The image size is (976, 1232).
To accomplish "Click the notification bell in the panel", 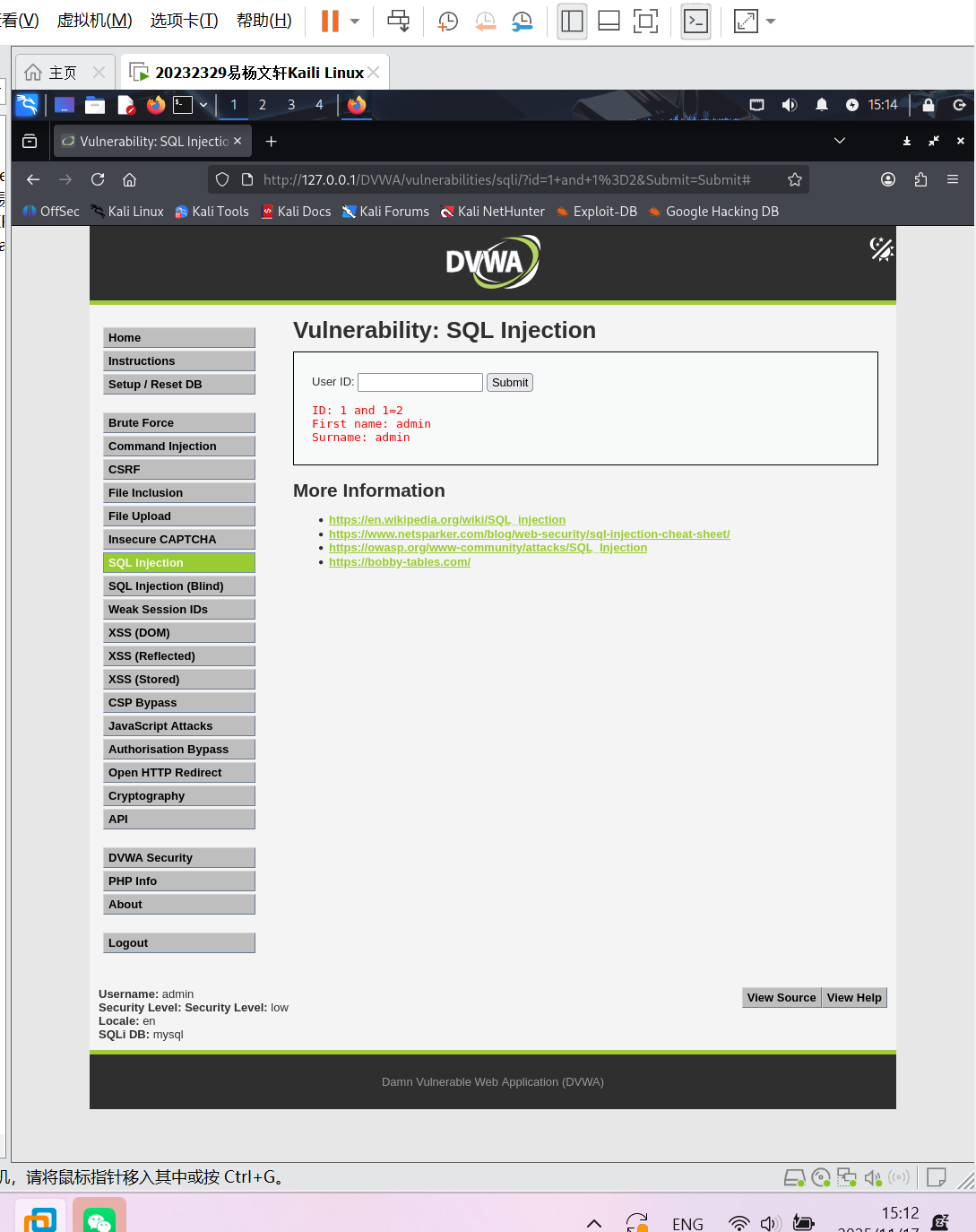I will pyautogui.click(x=821, y=105).
